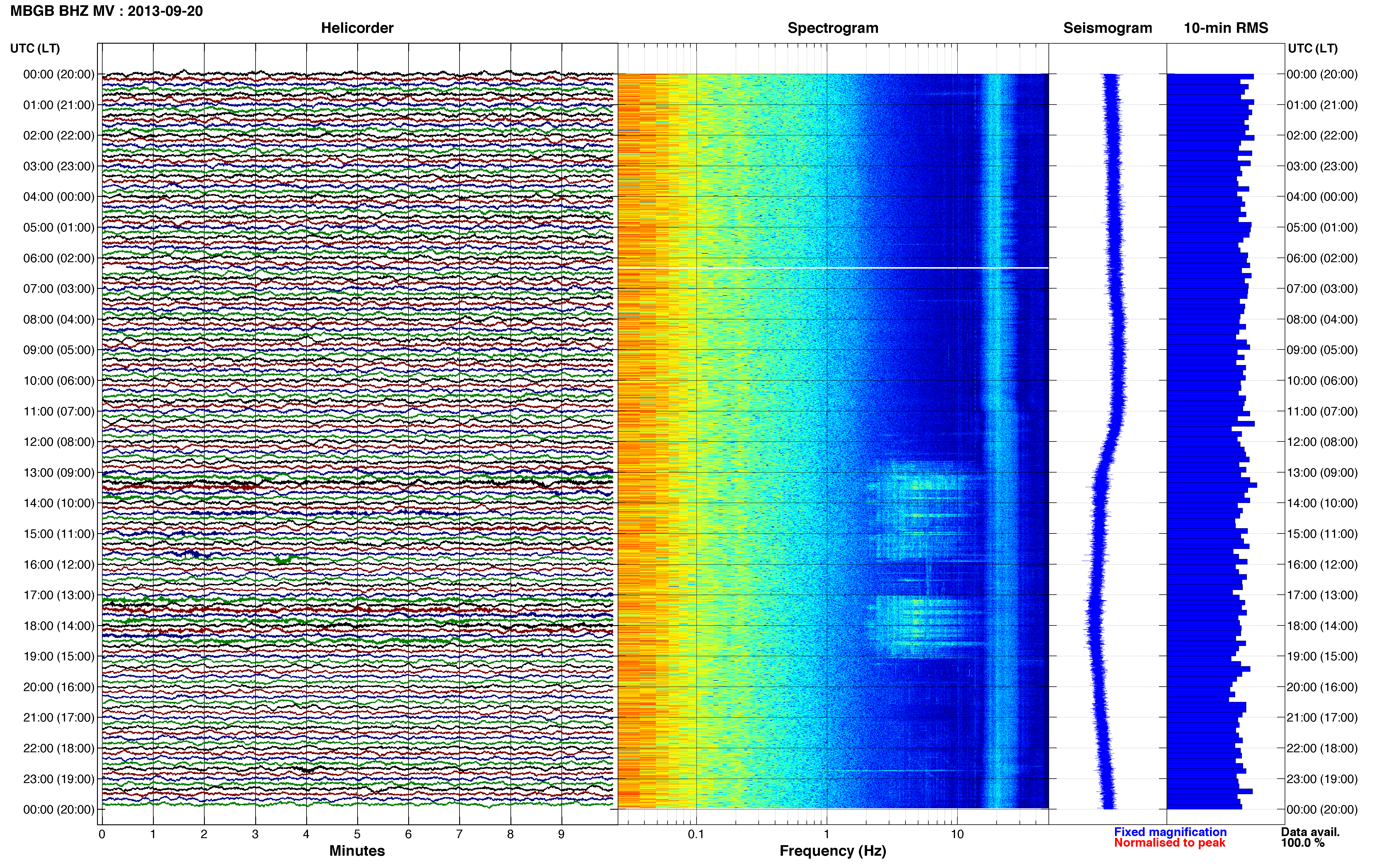Image resolution: width=1389 pixels, height=868 pixels.
Task: Click Helicorder time label '12:00 (08:00)'
Action: (59, 442)
